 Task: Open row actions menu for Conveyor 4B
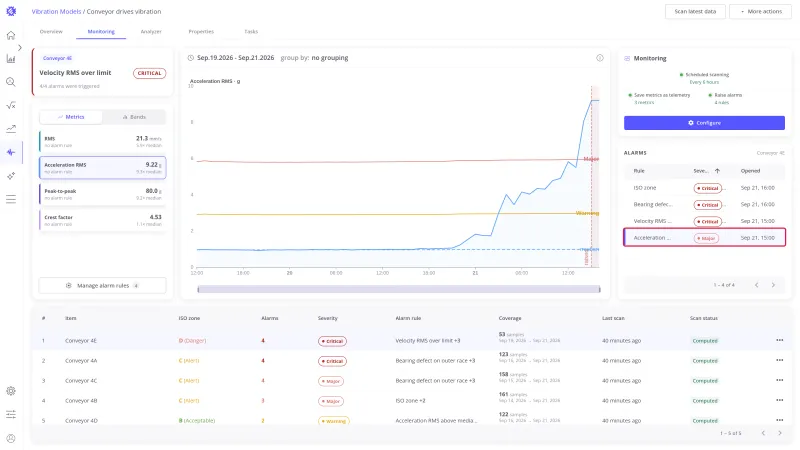[780, 400]
